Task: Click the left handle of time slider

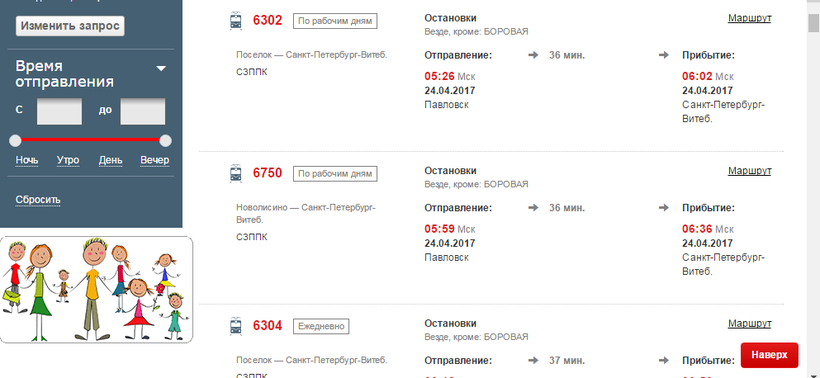Action: point(15,140)
